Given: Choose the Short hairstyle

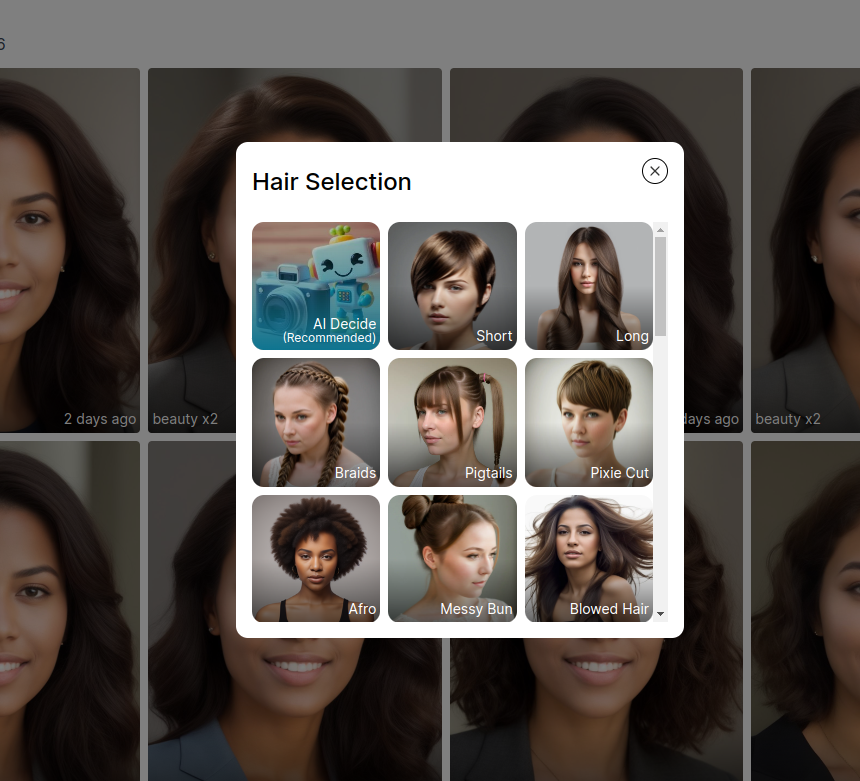Looking at the screenshot, I should click(x=452, y=286).
